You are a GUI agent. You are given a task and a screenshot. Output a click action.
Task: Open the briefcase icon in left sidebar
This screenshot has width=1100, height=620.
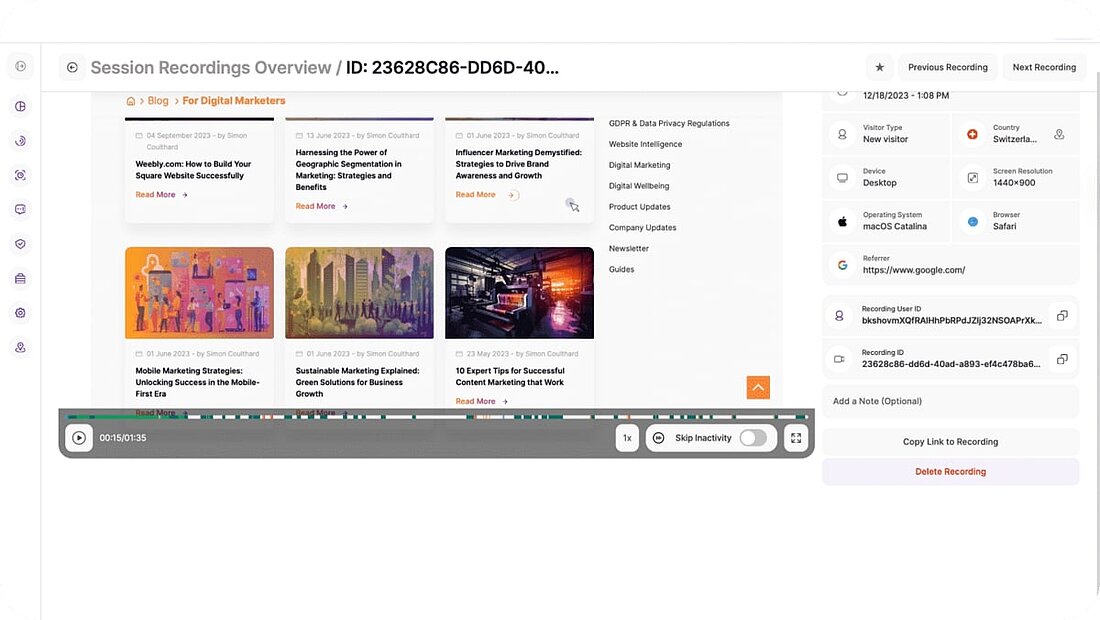(20, 278)
